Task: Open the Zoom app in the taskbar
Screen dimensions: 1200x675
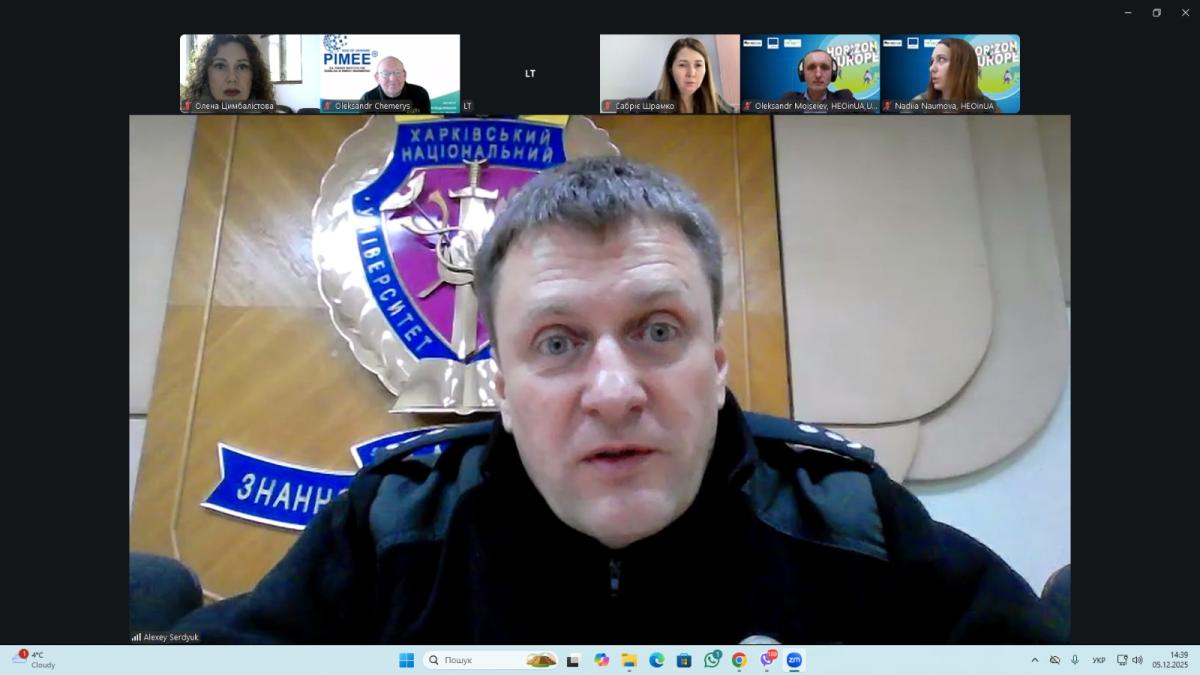Action: pos(794,660)
